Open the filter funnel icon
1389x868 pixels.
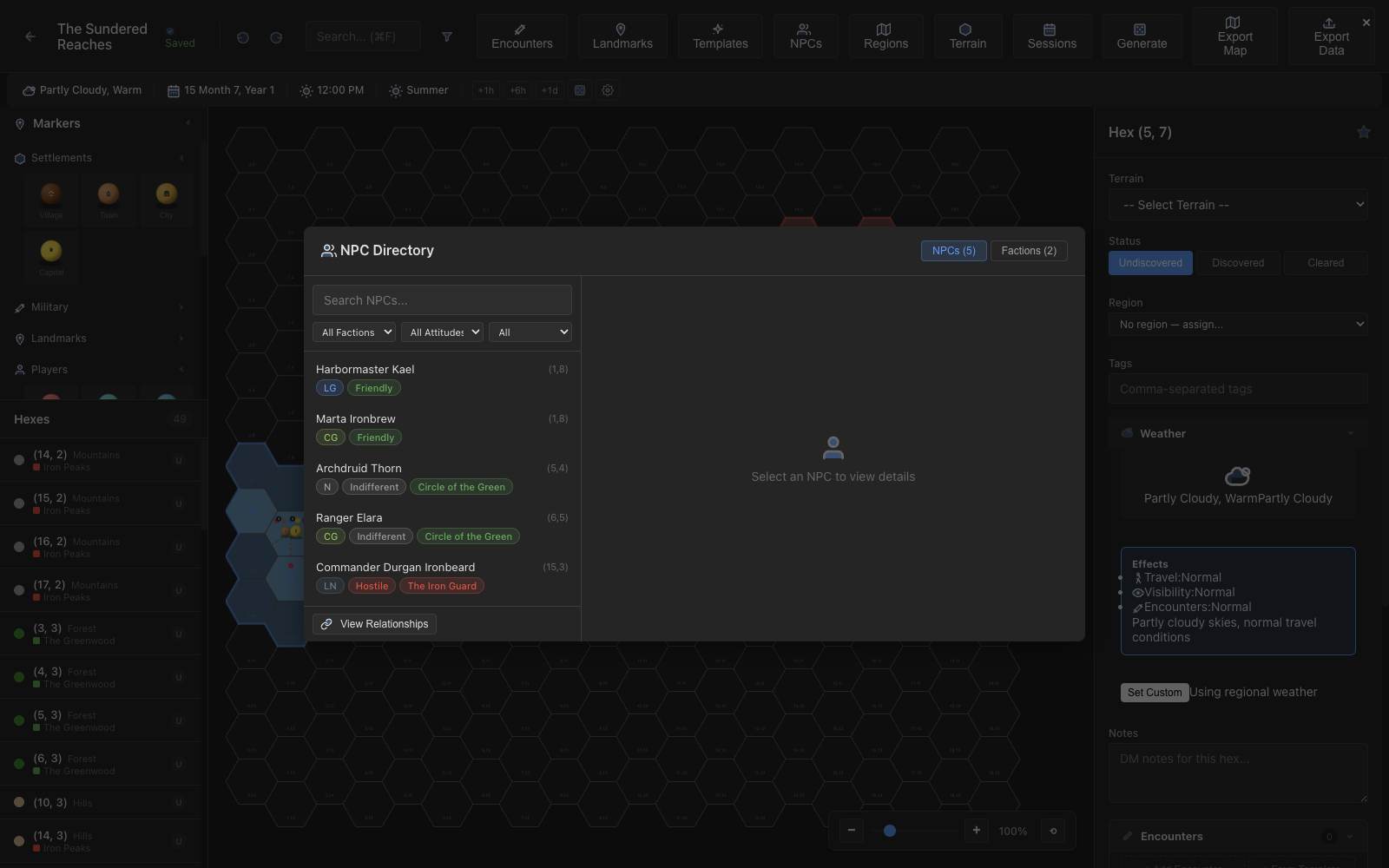tap(446, 36)
